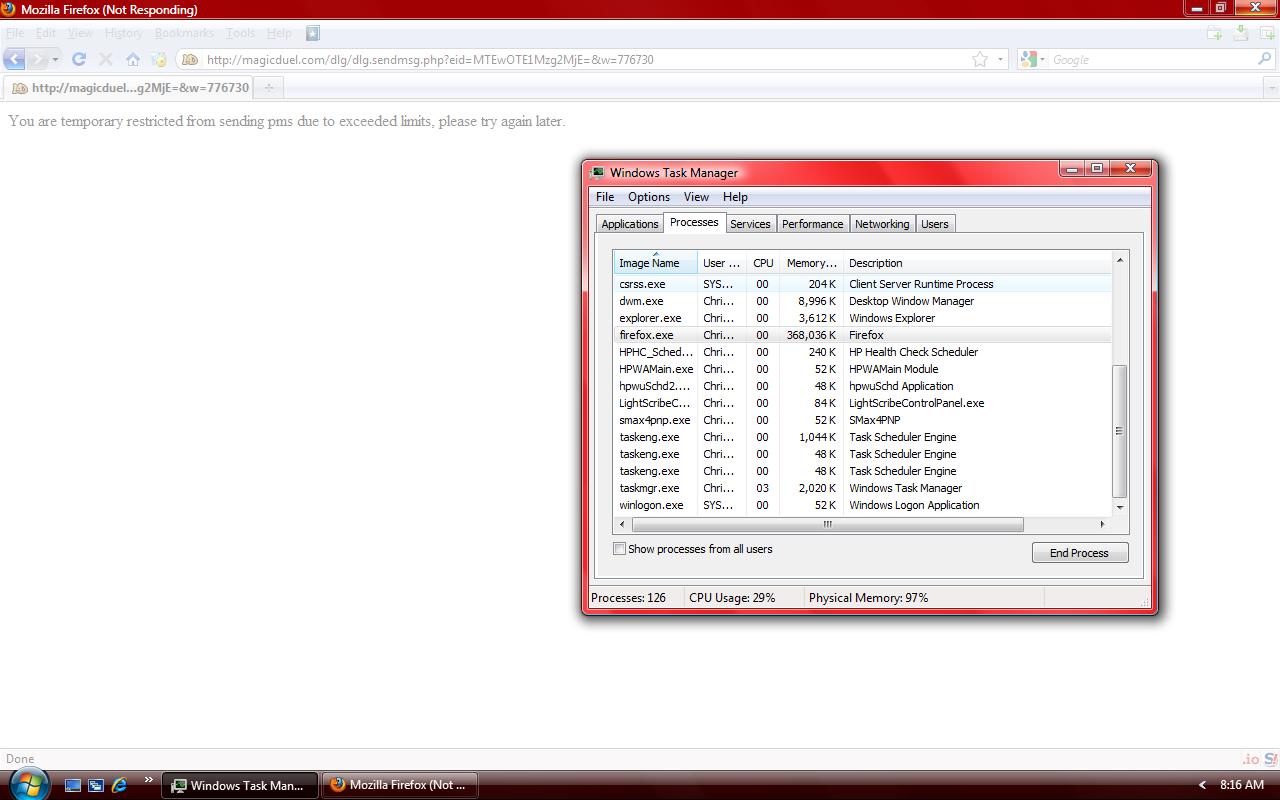Viewport: 1280px width, 800px height.
Task: Switch to the Performance tab
Action: pyautogui.click(x=812, y=224)
